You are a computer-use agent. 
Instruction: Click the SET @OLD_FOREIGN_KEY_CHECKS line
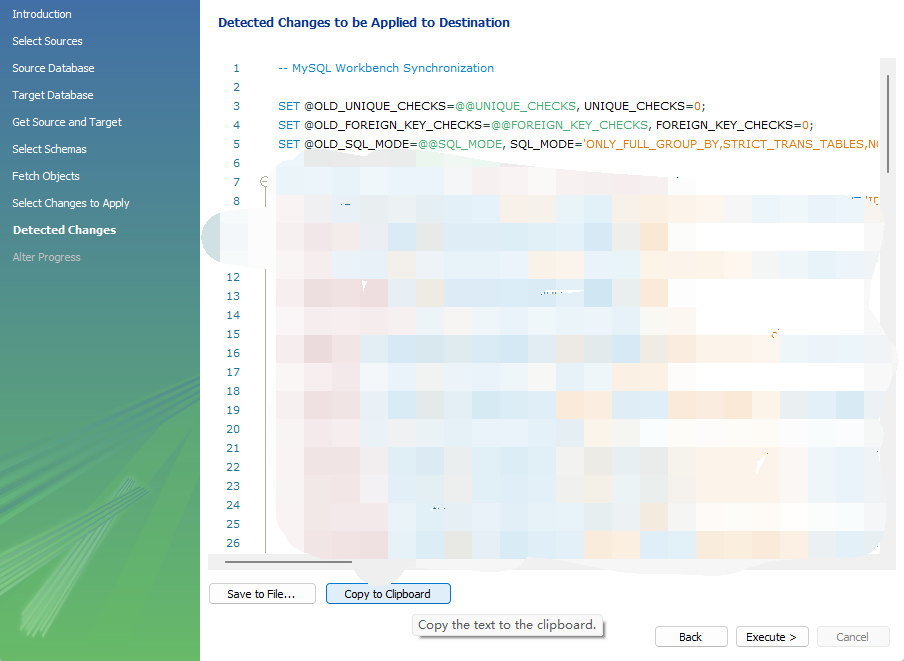click(545, 125)
